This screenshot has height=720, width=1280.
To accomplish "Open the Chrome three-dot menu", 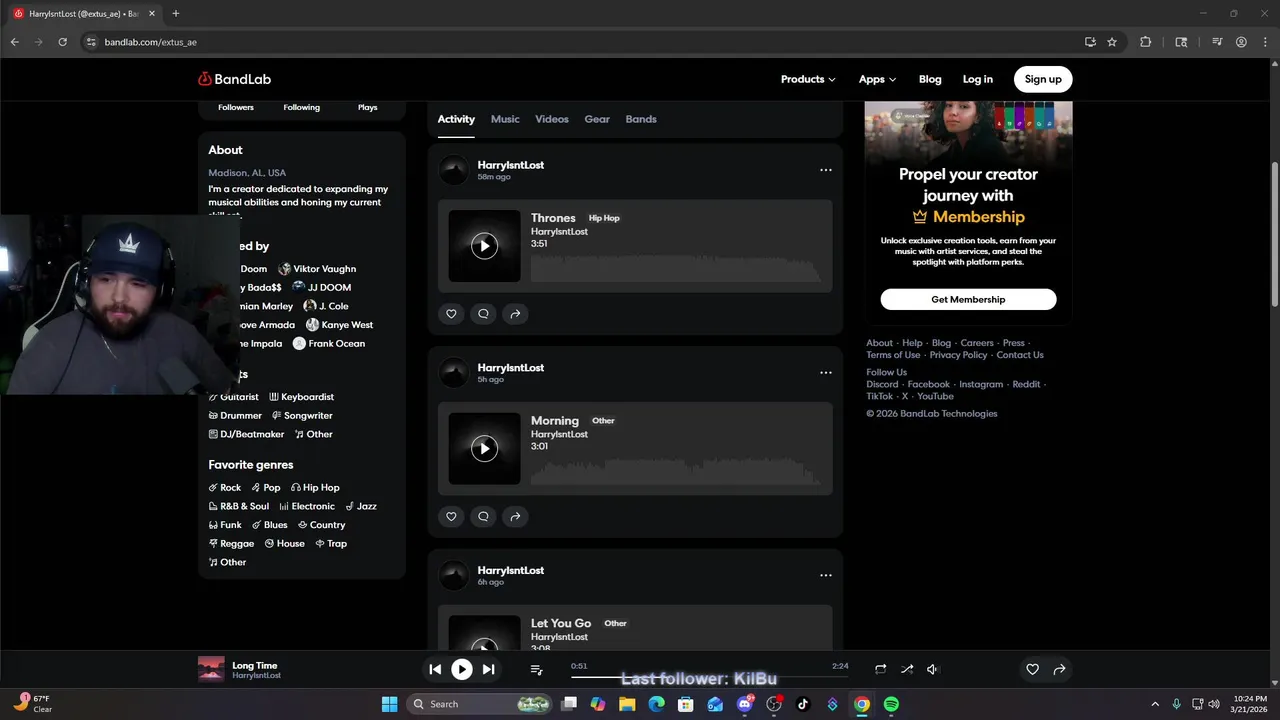I will click(x=1264, y=42).
